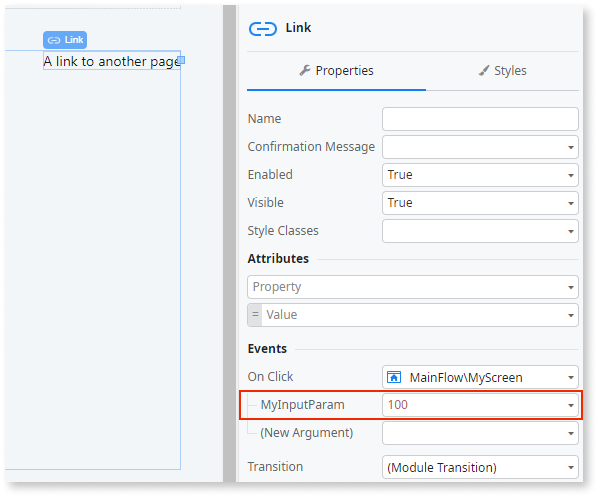Click the MyInputParam label
Image resolution: width=598 pixels, height=497 pixels.
point(302,405)
